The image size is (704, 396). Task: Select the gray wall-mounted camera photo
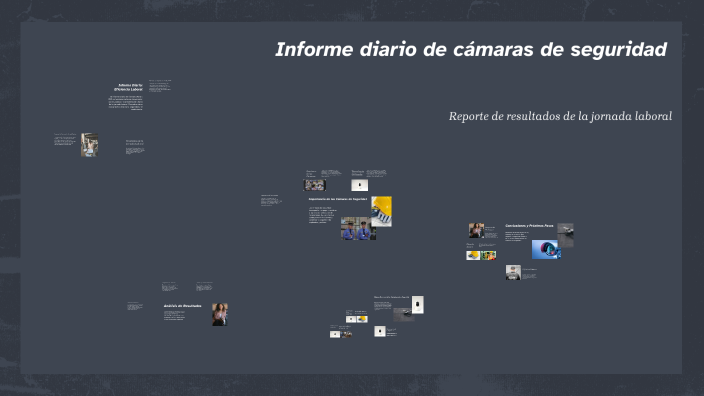[565, 235]
